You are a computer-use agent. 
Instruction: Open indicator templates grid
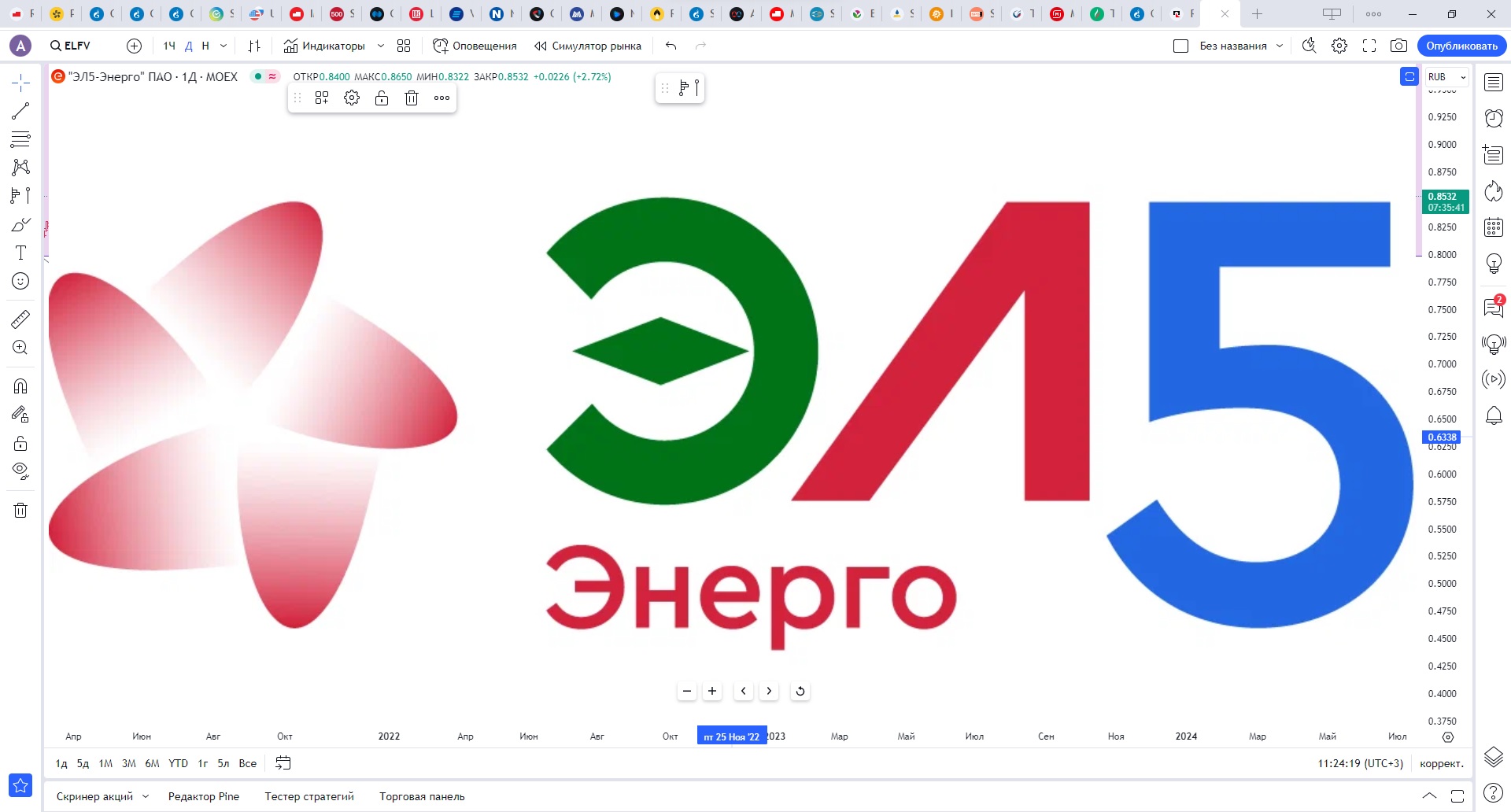[404, 46]
